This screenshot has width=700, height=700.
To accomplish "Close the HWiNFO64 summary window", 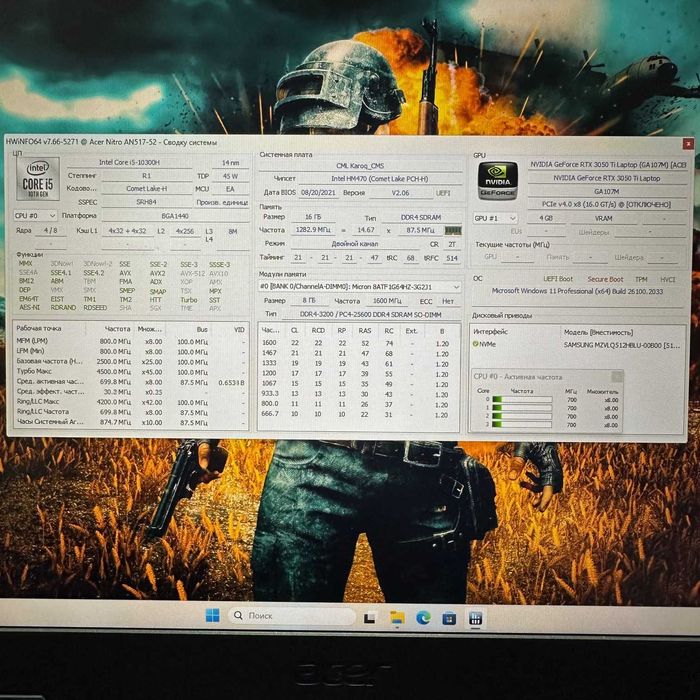I will (x=688, y=144).
